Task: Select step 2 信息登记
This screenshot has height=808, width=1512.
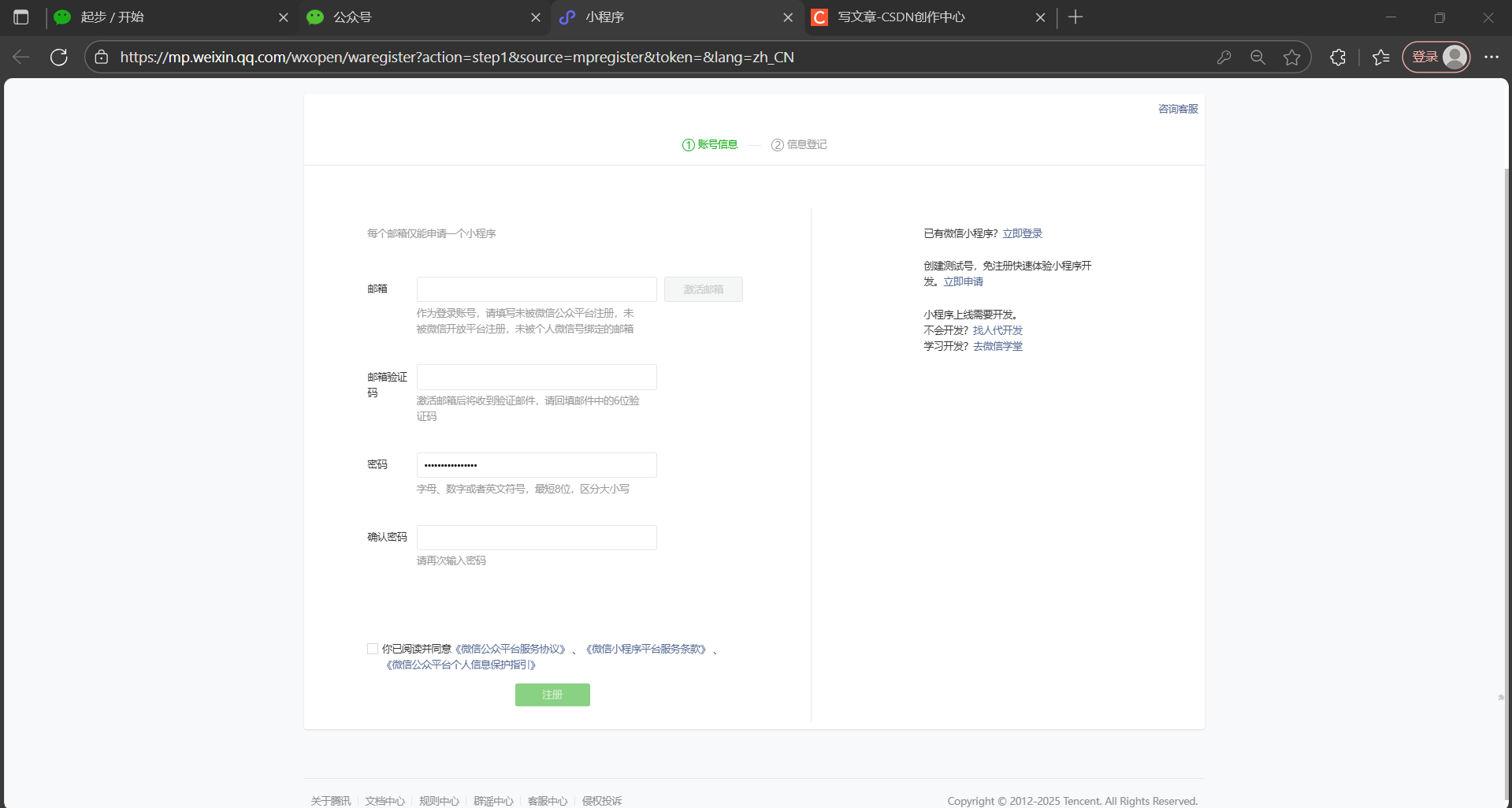Action: coord(799,144)
